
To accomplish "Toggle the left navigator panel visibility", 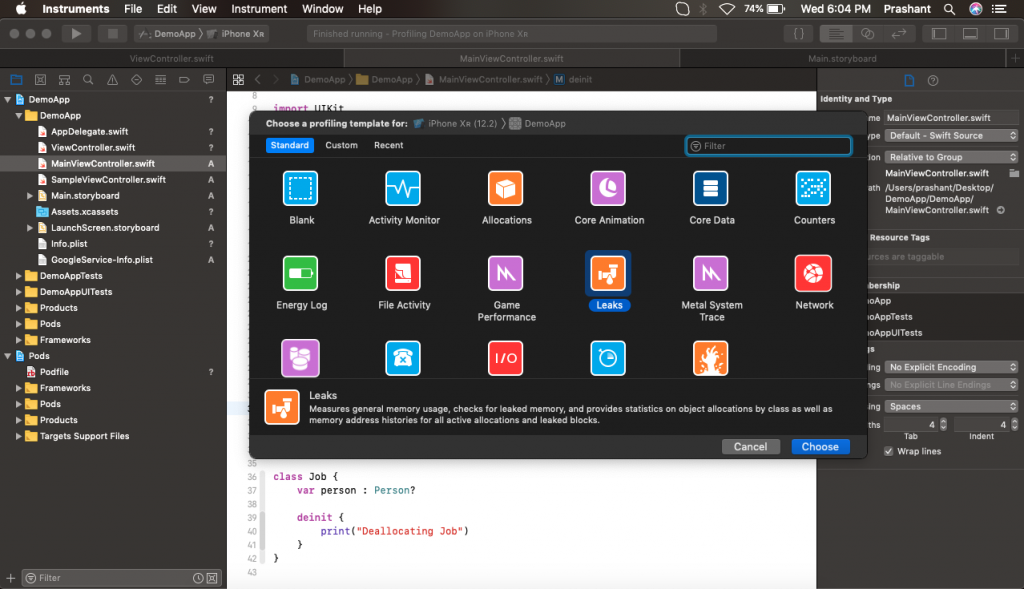I will pos(939,33).
